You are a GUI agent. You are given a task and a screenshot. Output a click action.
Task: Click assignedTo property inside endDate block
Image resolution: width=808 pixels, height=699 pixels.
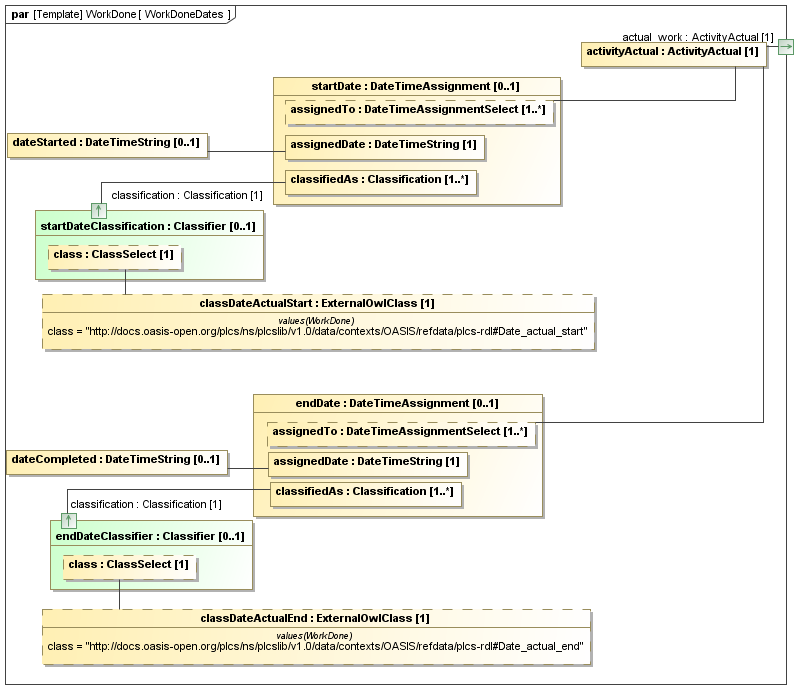[x=400, y=431]
